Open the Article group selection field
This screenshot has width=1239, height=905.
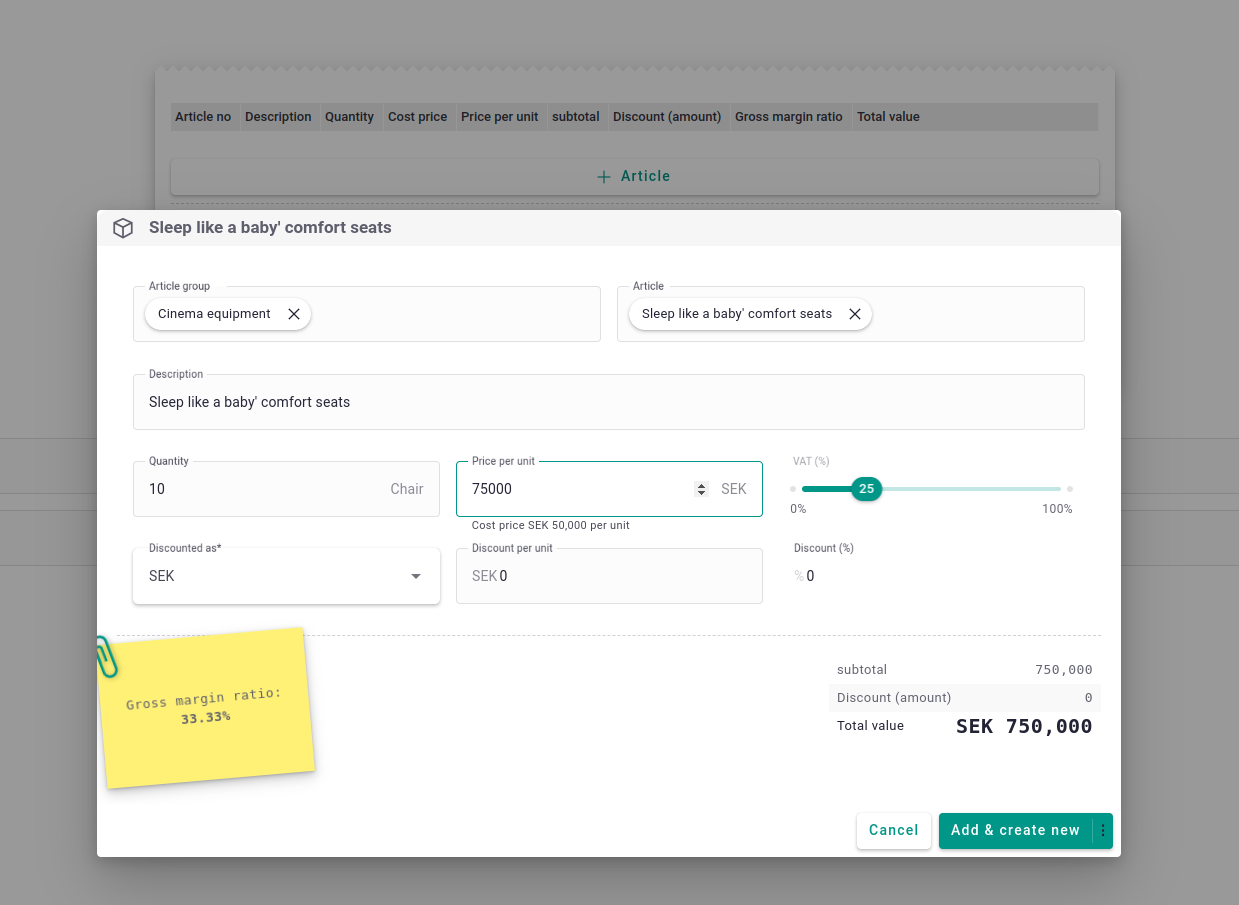450,314
